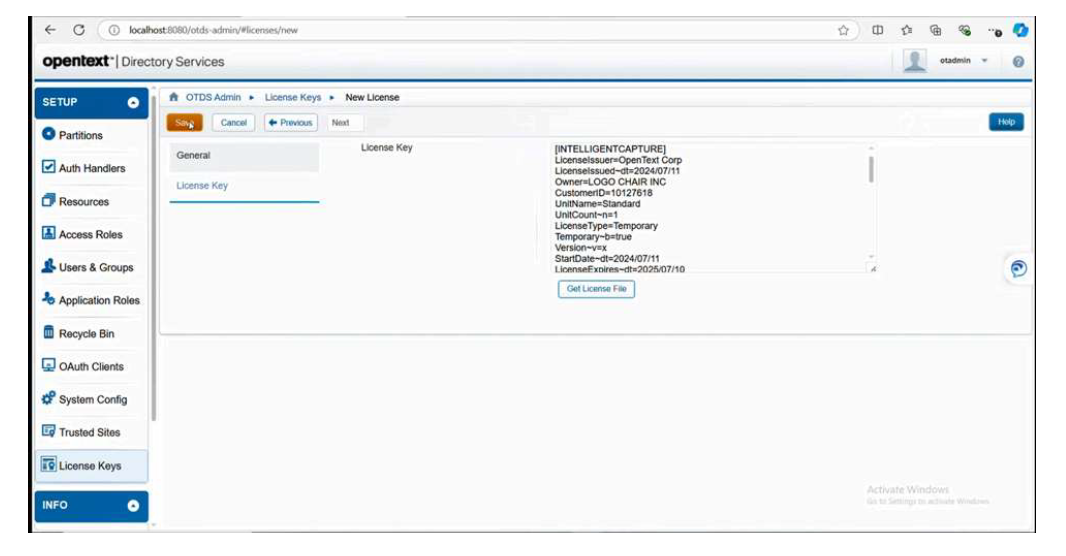The image size is (1066, 556).
Task: Click the System Config gears icon
Action: pos(48,399)
